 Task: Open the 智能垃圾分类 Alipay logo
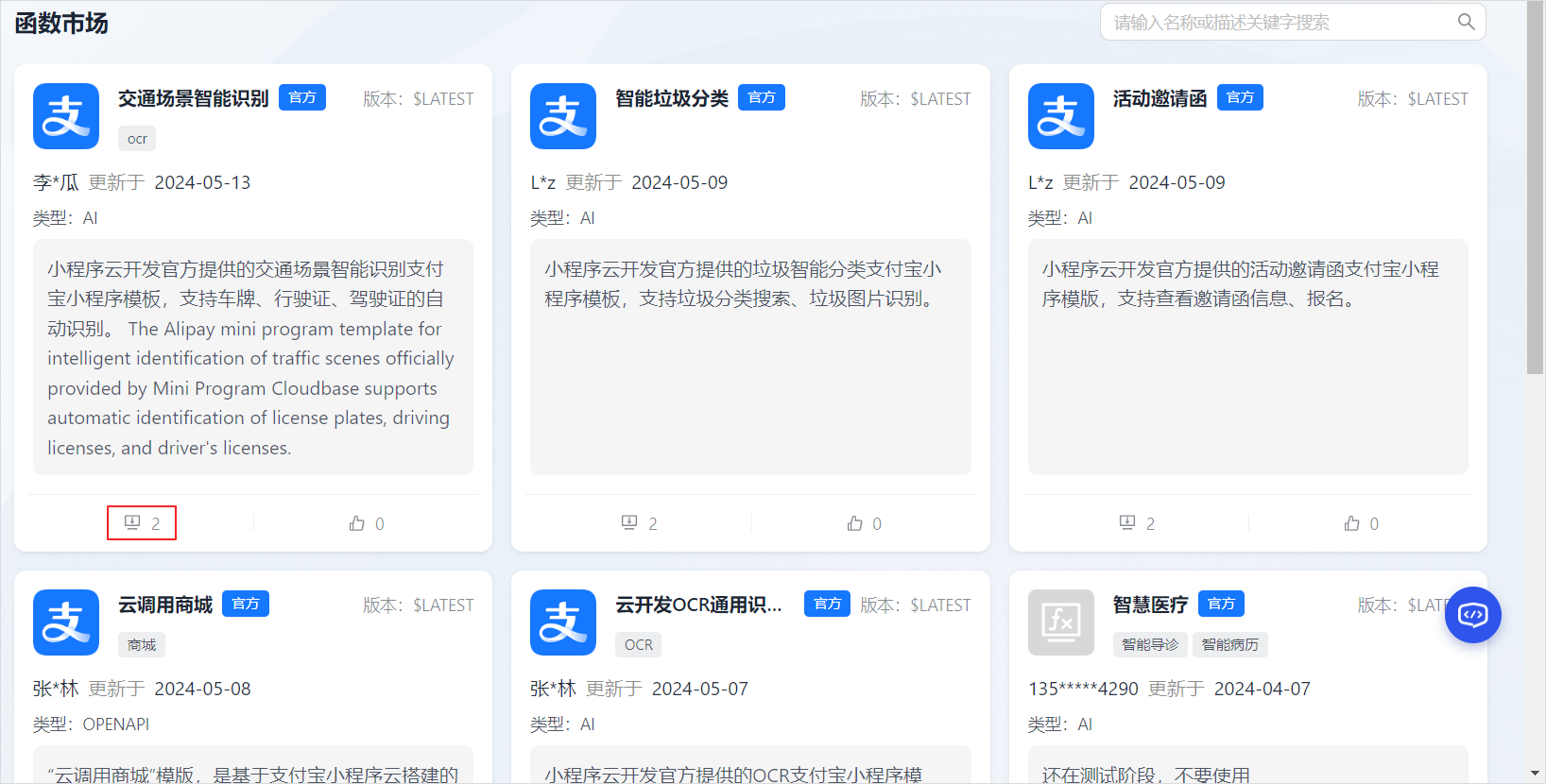tap(563, 116)
